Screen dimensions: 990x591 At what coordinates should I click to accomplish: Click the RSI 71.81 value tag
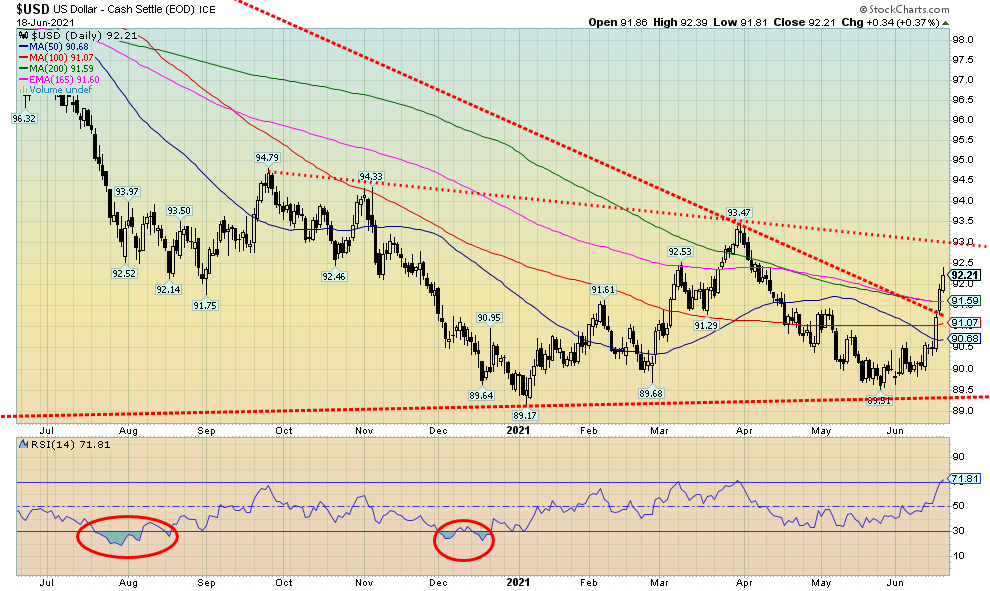click(x=963, y=480)
